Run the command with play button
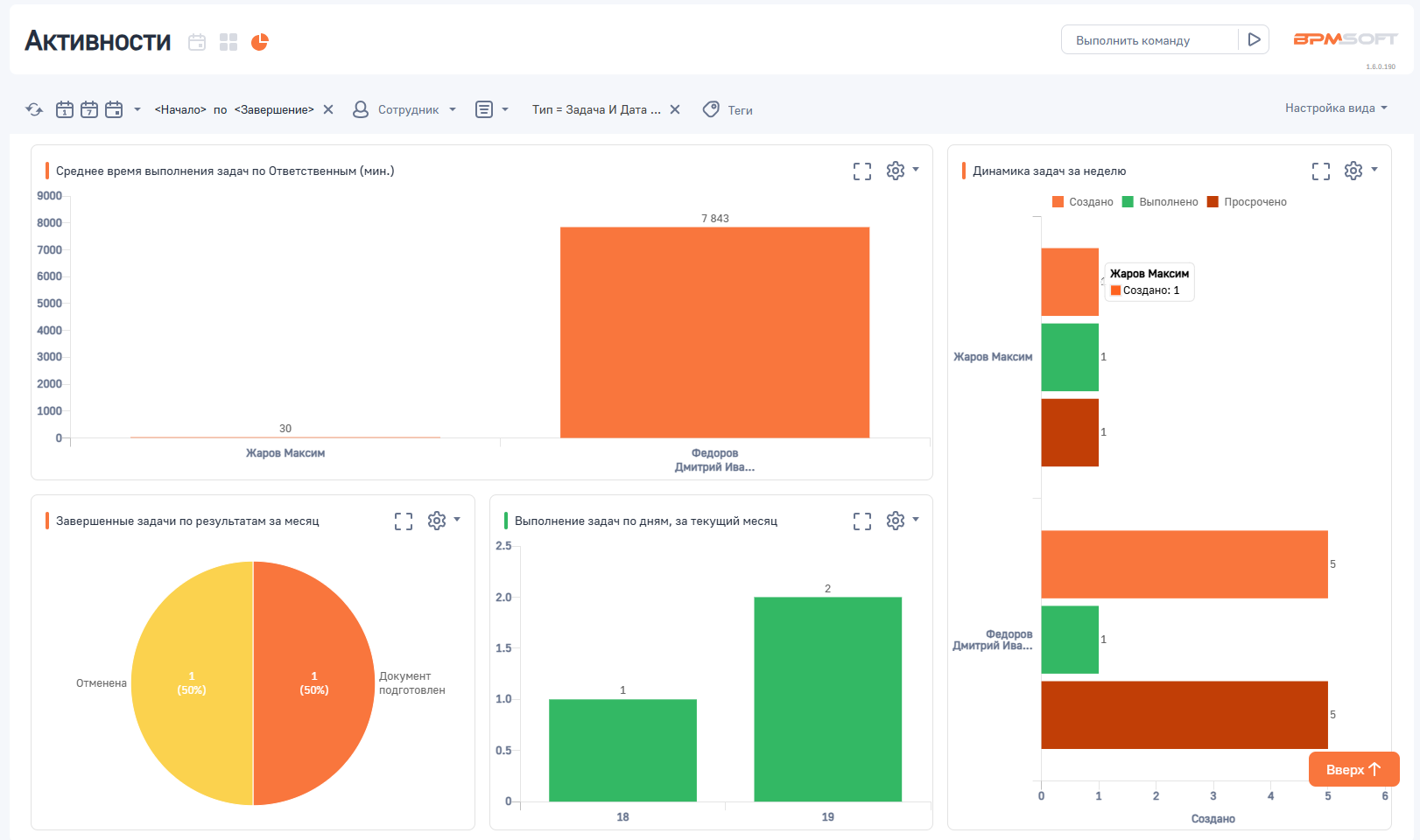This screenshot has height=840, width=1420. [1254, 39]
